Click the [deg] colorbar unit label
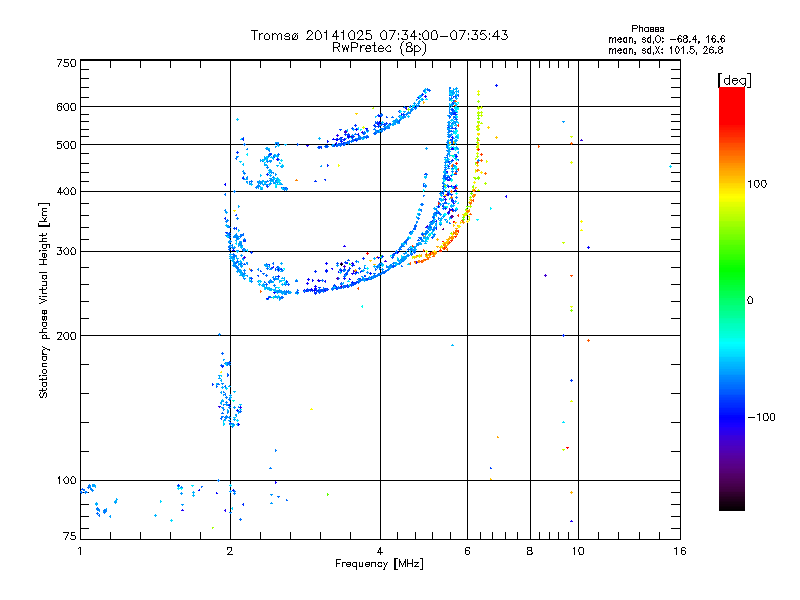 (x=734, y=81)
